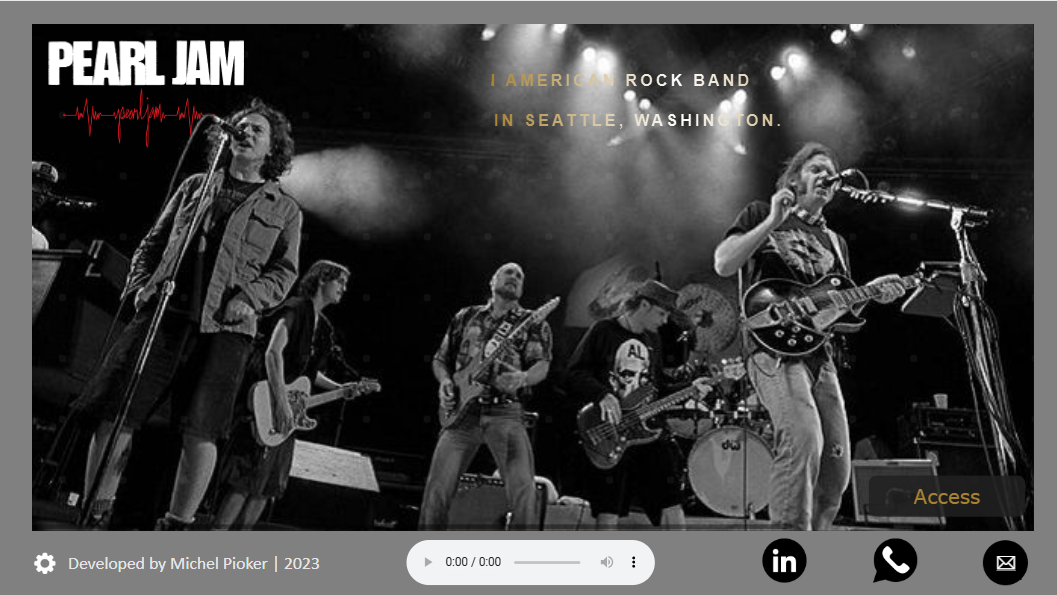The image size is (1057, 595).
Task: Click 'In Seattle, Washington.' text line
Action: tap(638, 121)
